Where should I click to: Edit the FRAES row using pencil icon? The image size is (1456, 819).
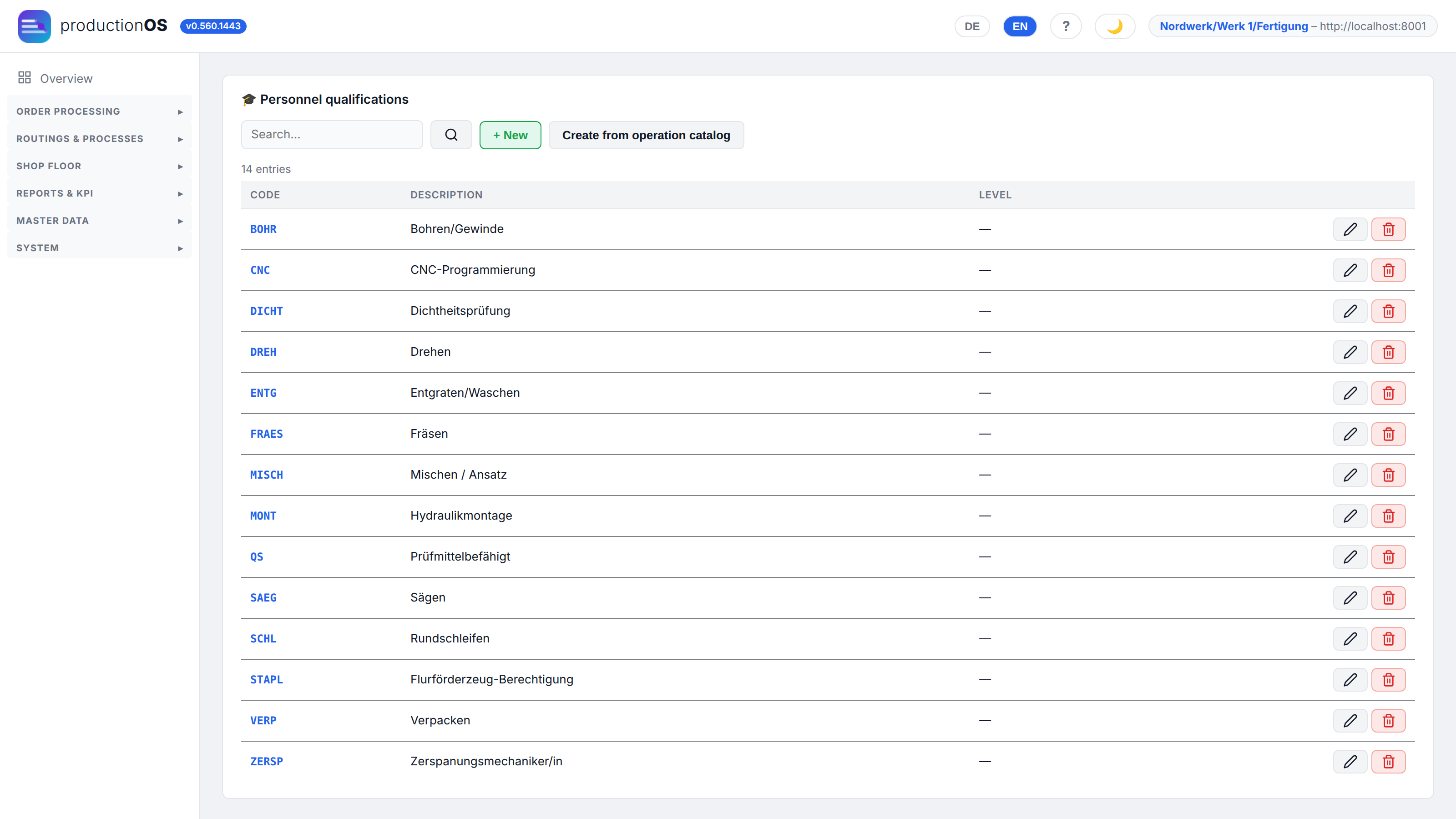coord(1350,434)
